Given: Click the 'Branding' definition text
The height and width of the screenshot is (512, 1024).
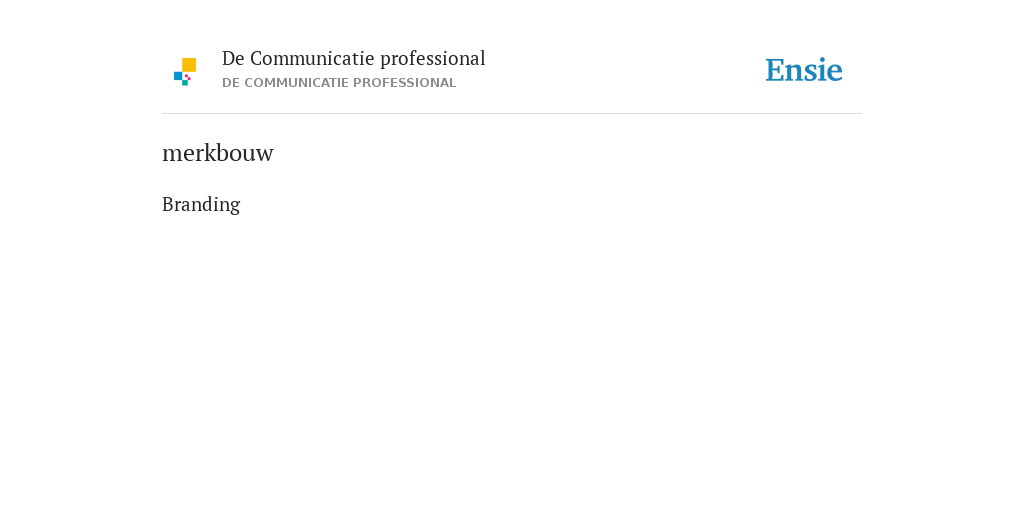Looking at the screenshot, I should [x=201, y=204].
